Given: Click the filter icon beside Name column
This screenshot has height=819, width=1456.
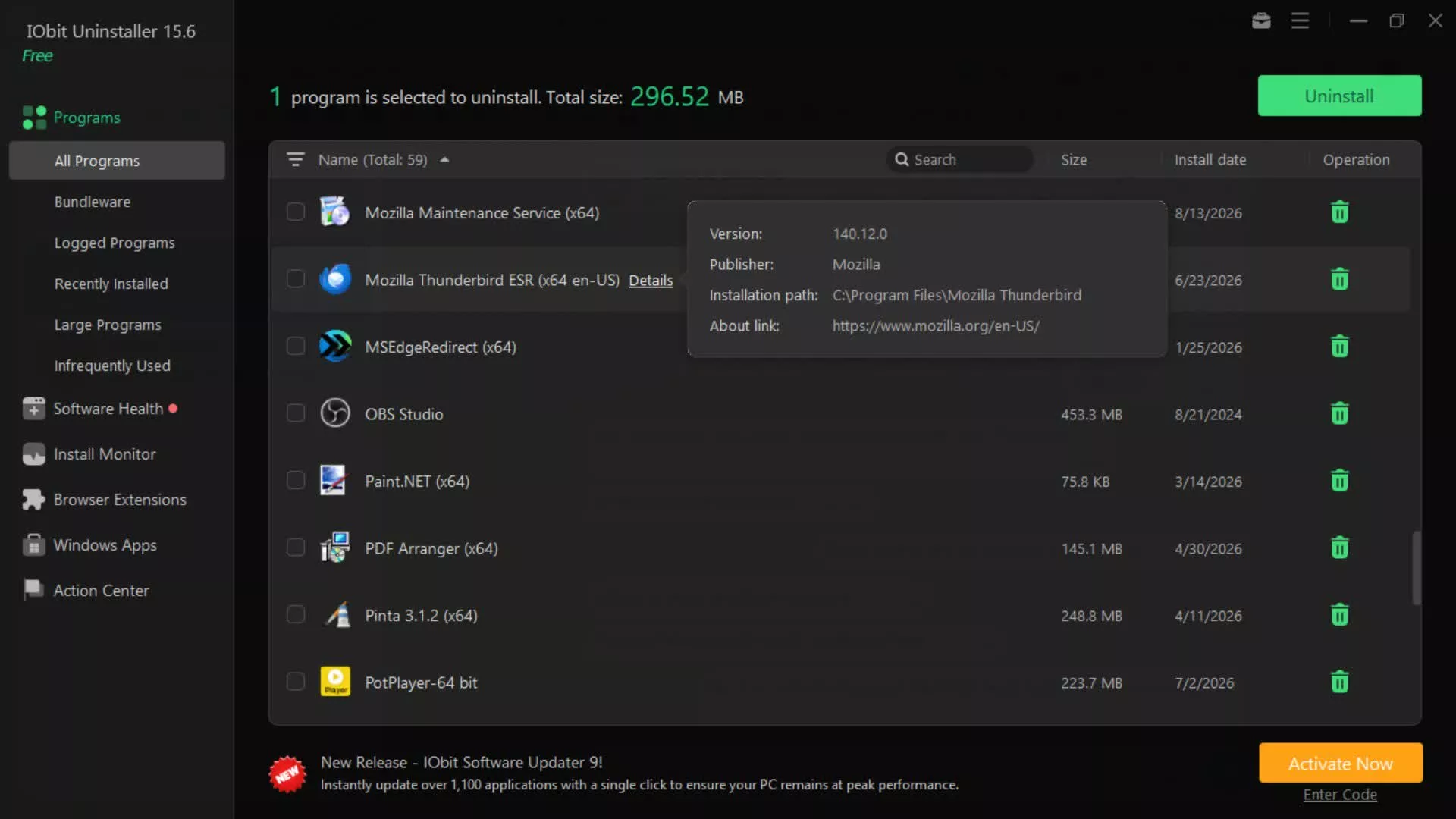Looking at the screenshot, I should [295, 159].
